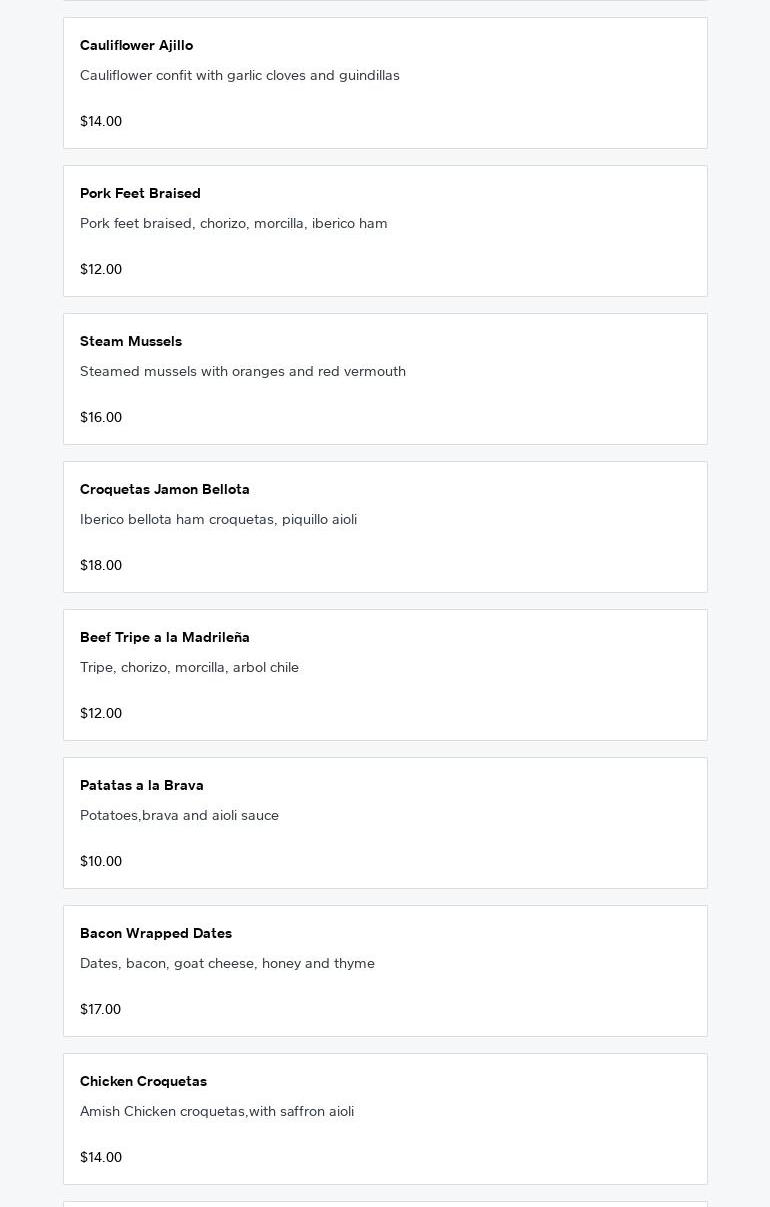
Task: Click the $12.00 price under Beef Tripe
Action: point(101,713)
